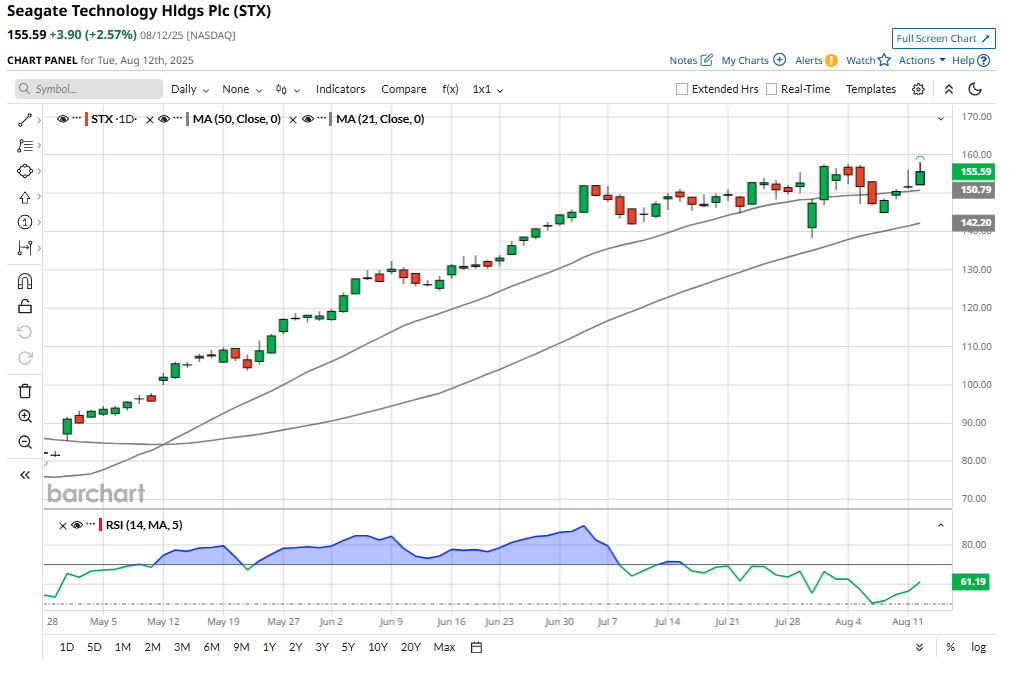Open MA 50 color swatch
Viewport: 1021px width, 673px height.
pos(188,120)
